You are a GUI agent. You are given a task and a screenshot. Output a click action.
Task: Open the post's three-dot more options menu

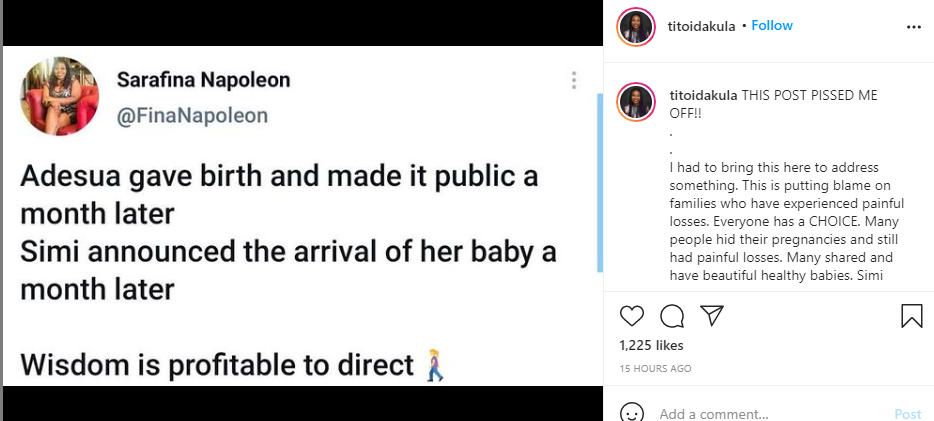[x=912, y=26]
